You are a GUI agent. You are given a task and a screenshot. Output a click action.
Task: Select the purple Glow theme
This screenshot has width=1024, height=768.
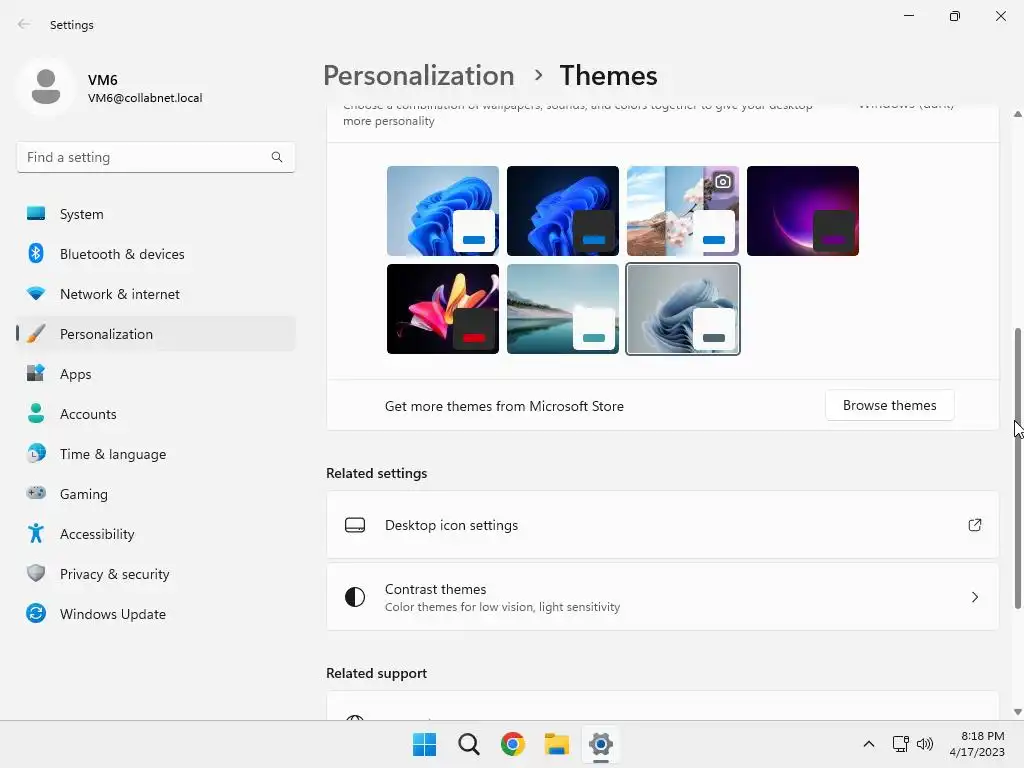pos(803,211)
